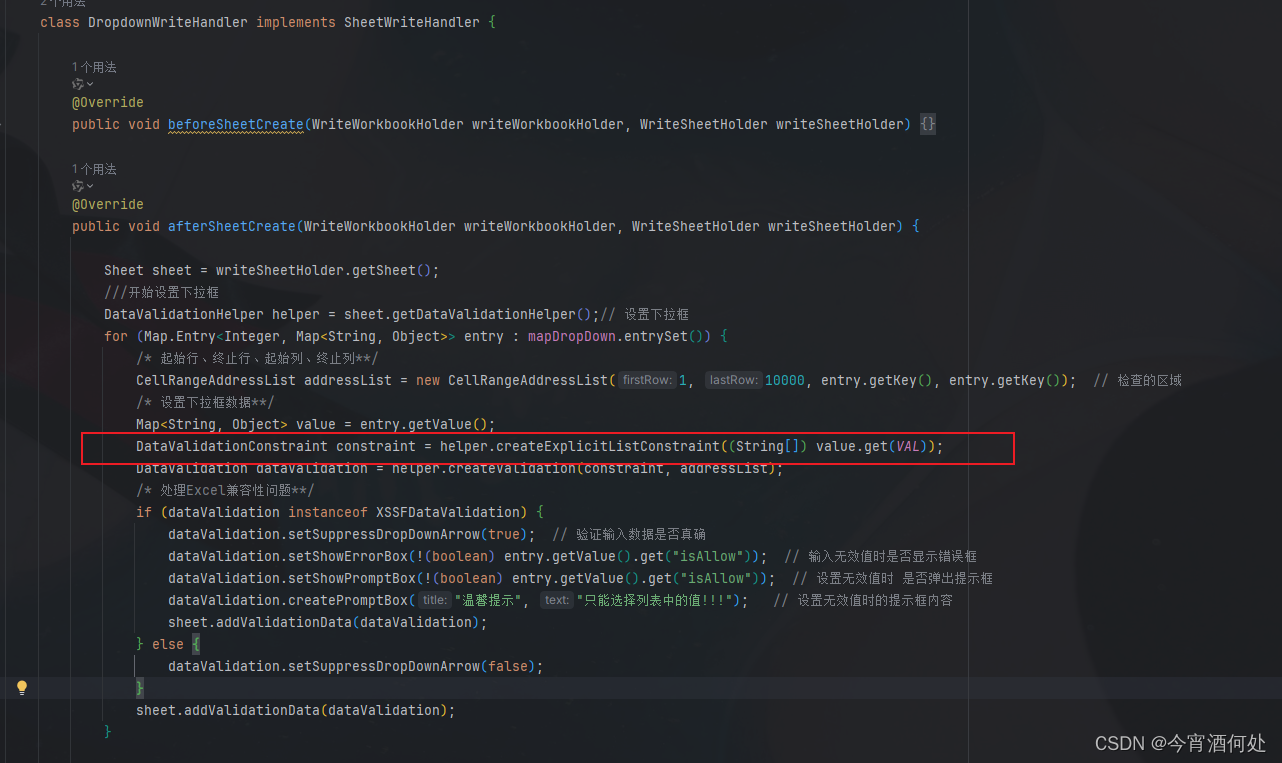Viewport: 1282px width, 763px height.
Task: Click the @Override annotation above beforeSheetCreate
Action: [x=108, y=102]
